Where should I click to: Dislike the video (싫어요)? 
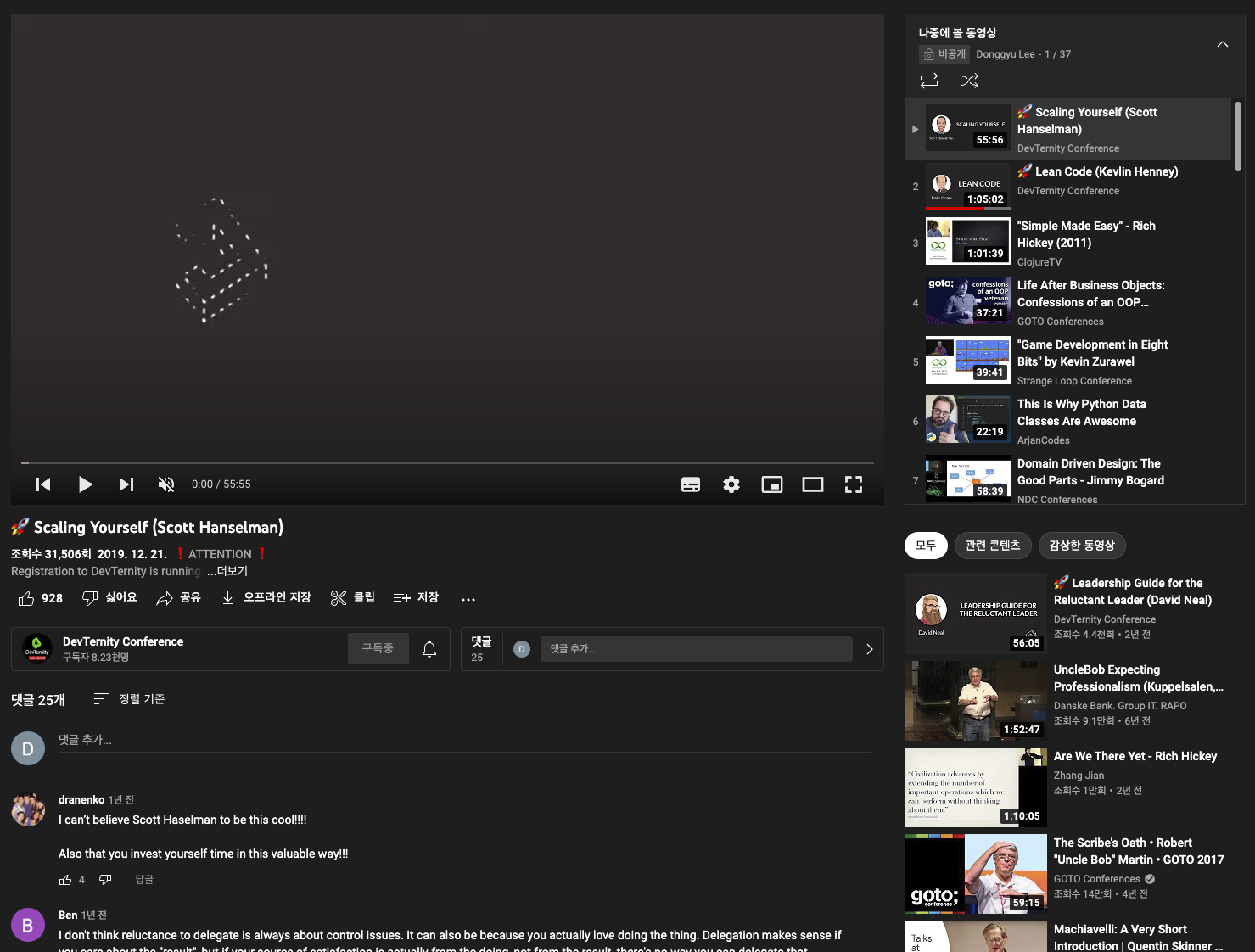pyautogui.click(x=109, y=598)
